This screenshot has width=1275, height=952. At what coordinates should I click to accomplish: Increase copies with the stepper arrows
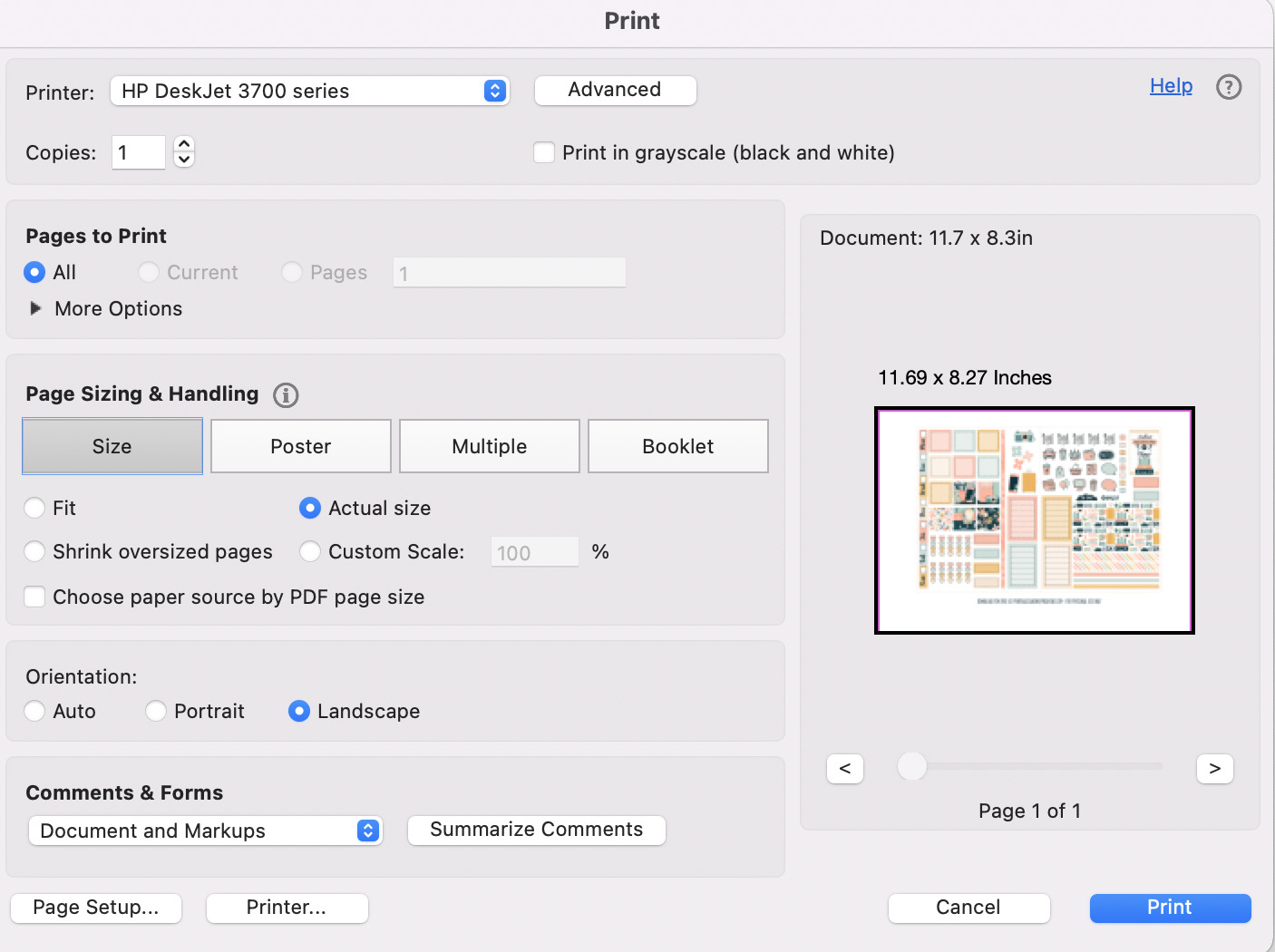pyautogui.click(x=184, y=144)
